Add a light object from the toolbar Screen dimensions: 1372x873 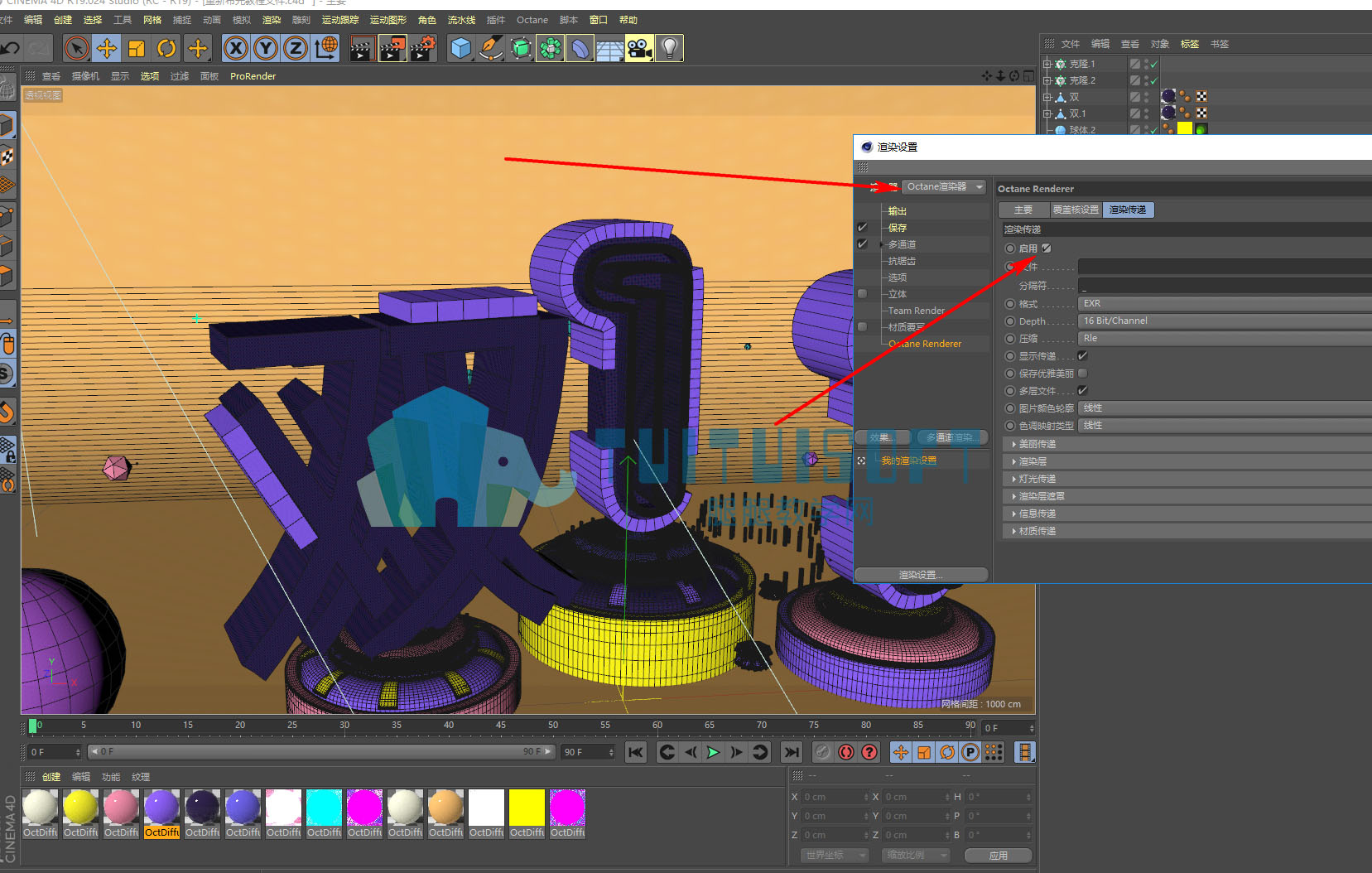click(669, 49)
